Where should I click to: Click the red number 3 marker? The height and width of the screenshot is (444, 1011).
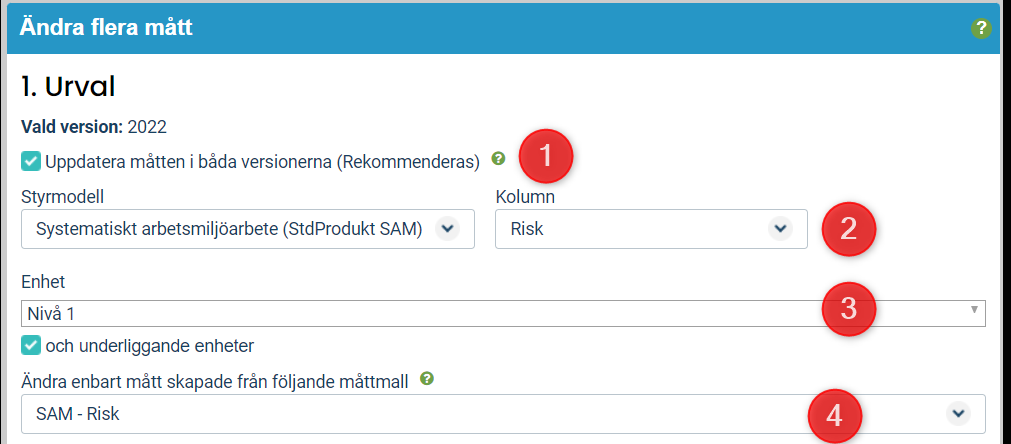coord(849,308)
